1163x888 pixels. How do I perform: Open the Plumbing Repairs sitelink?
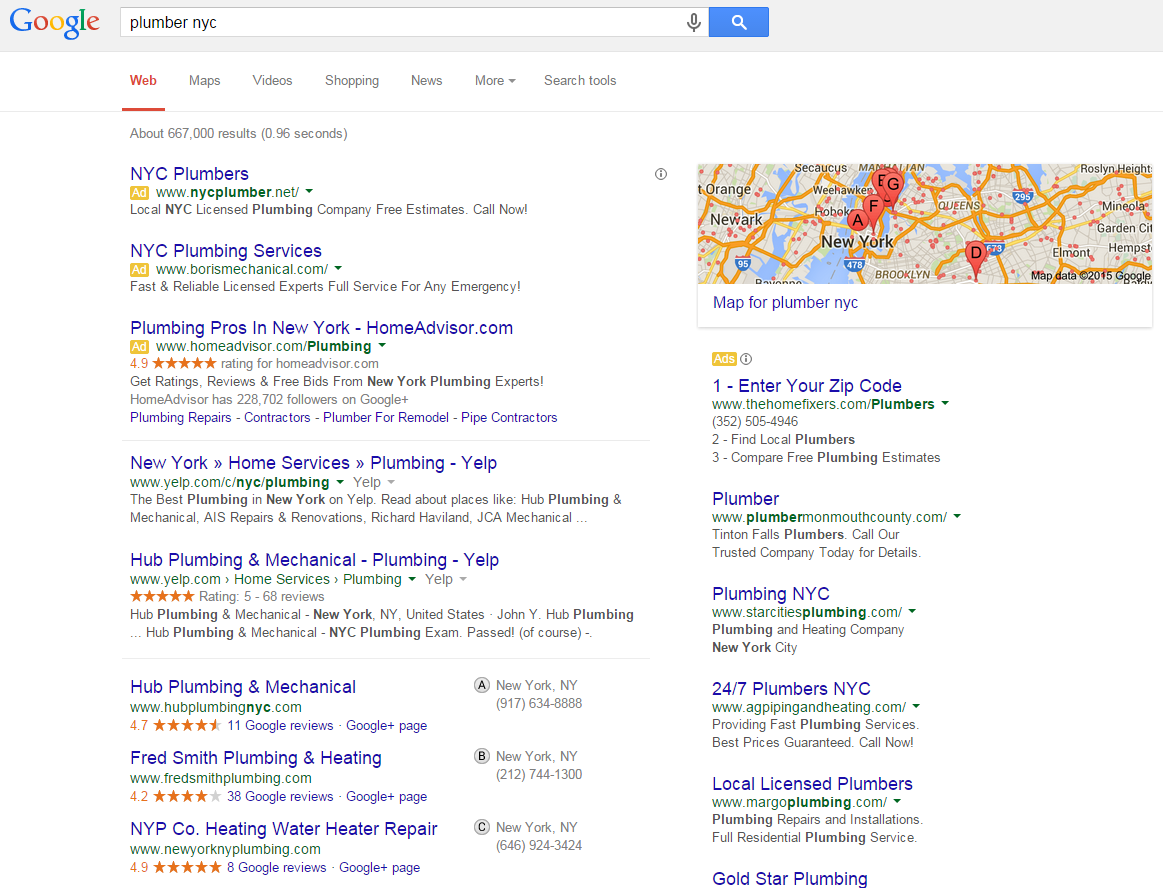pos(180,418)
